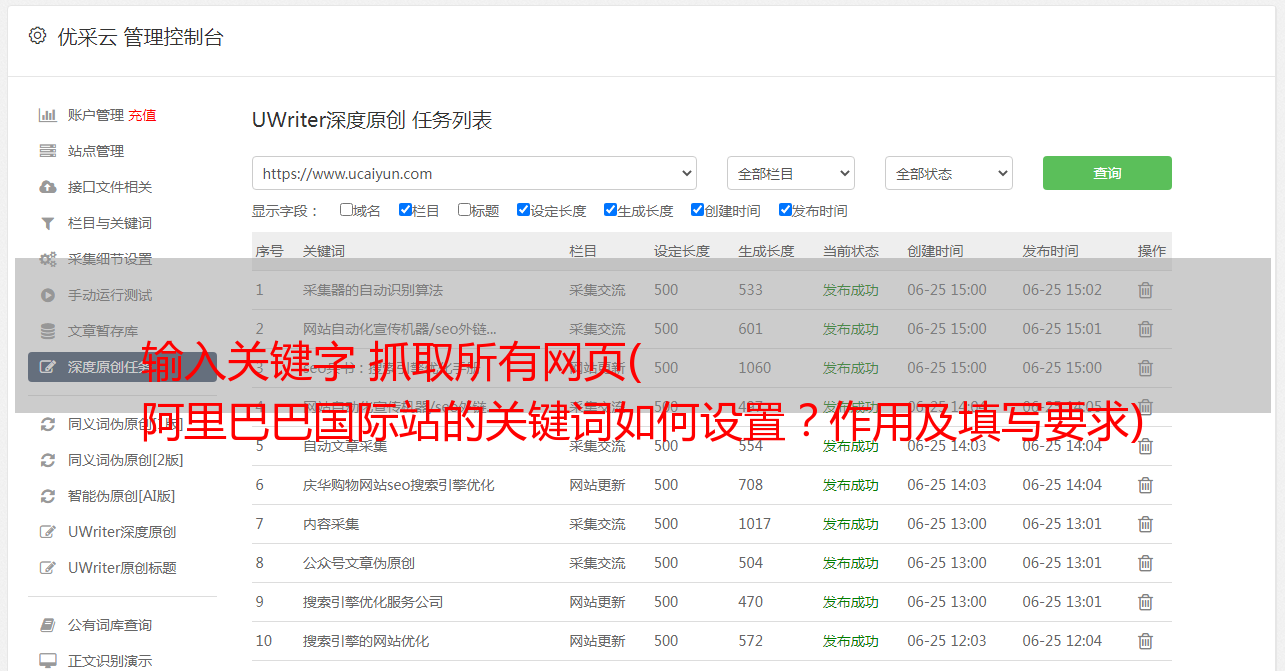Click 创建时间 column header

(x=935, y=251)
